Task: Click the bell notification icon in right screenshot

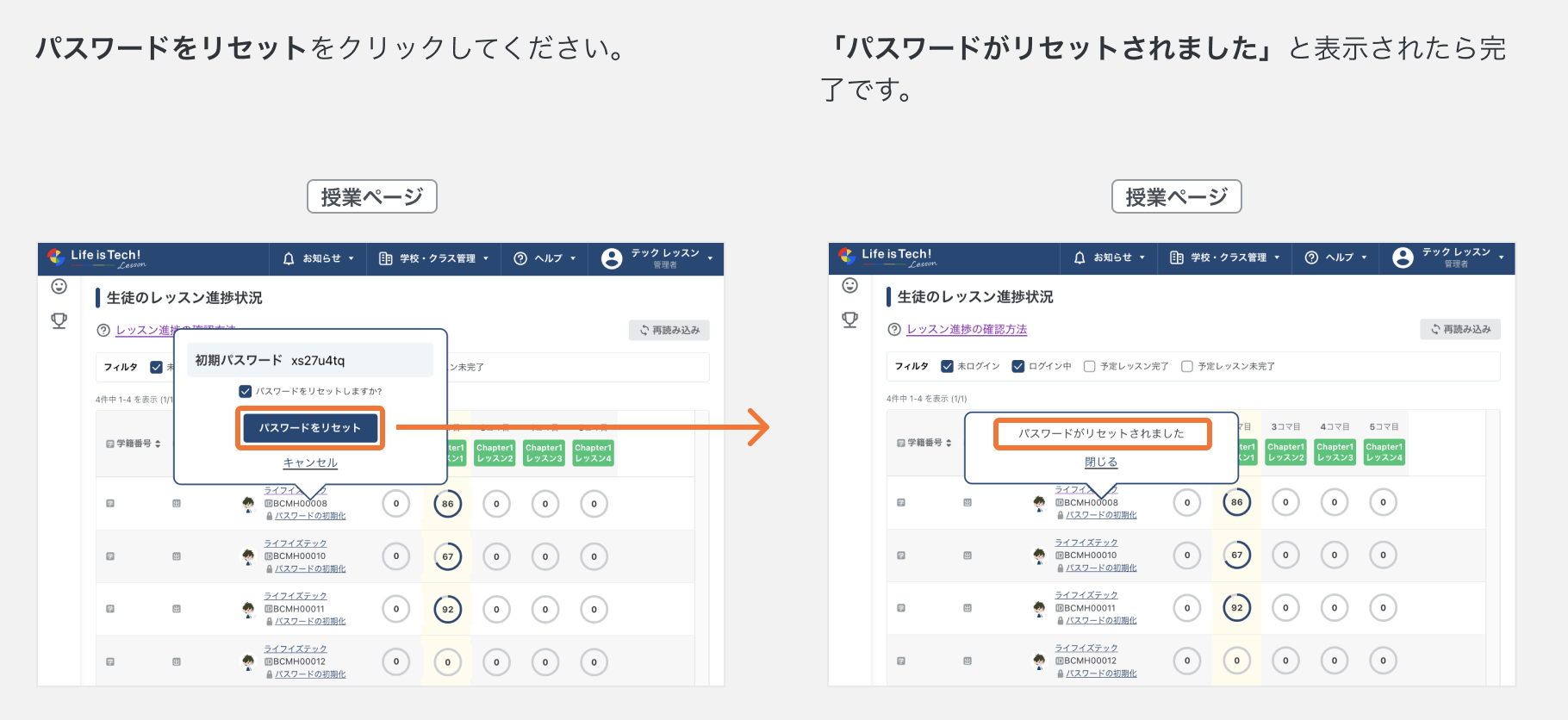Action: (x=1080, y=258)
